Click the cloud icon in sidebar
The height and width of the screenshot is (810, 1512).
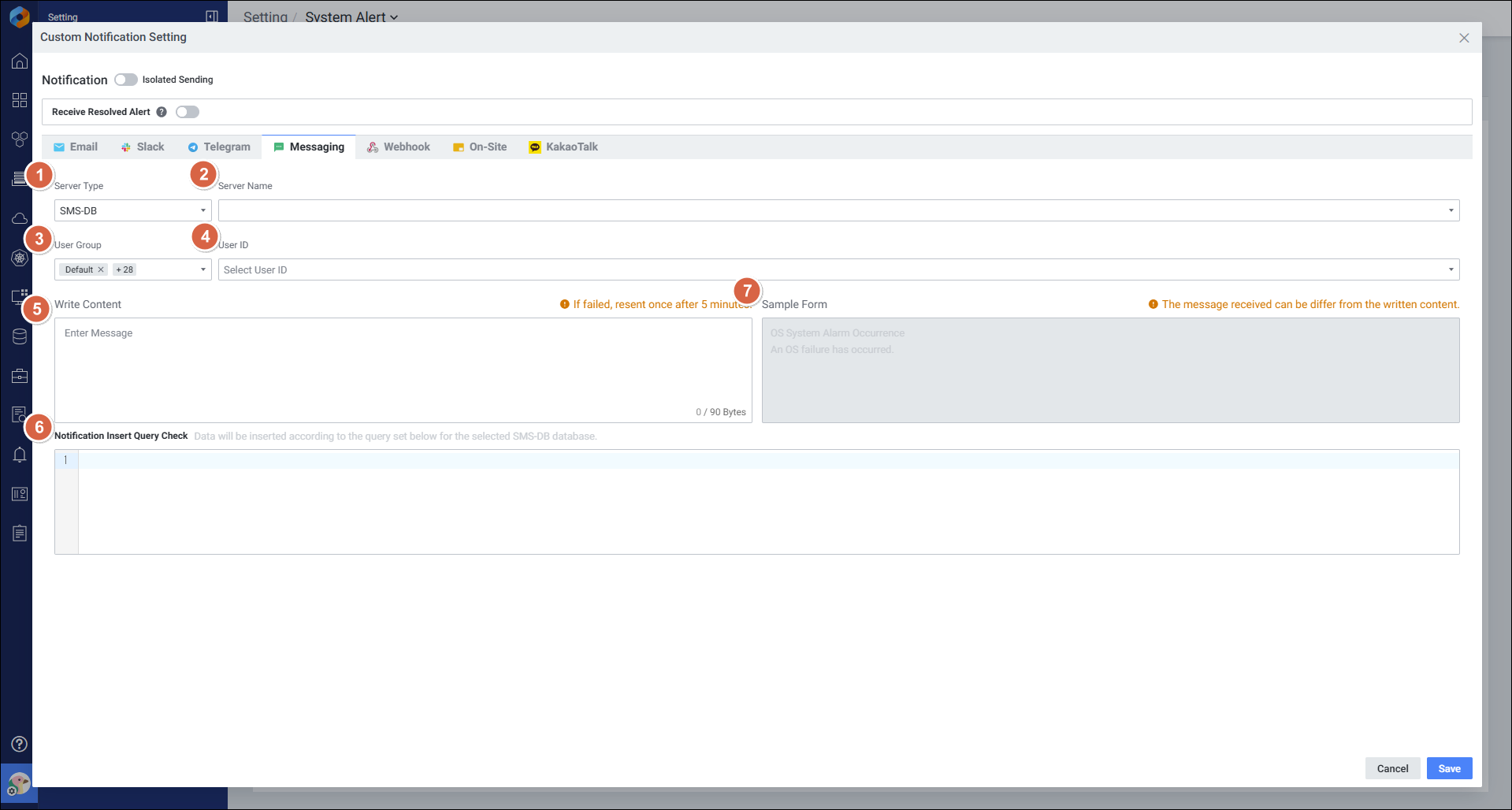tap(20, 219)
